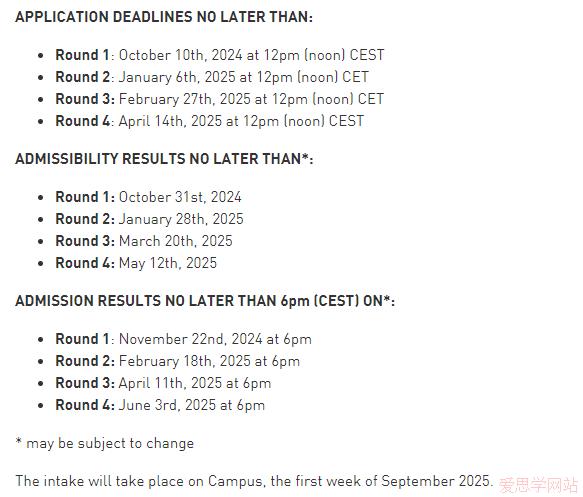Click Round 4 June 3rd admission result
This screenshot has width=583, height=497.
pyautogui.click(x=160, y=405)
